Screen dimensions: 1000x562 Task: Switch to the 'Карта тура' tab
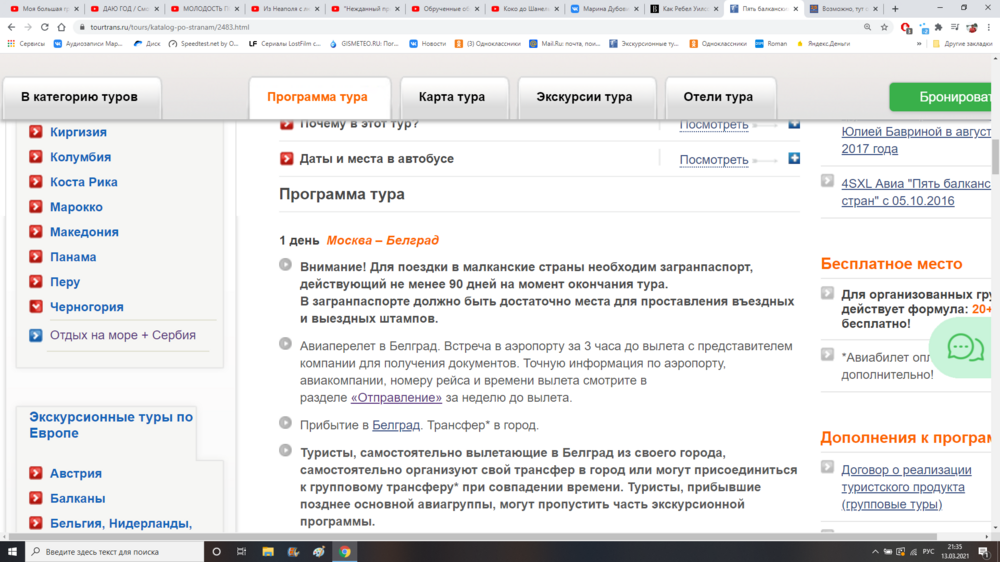point(450,97)
